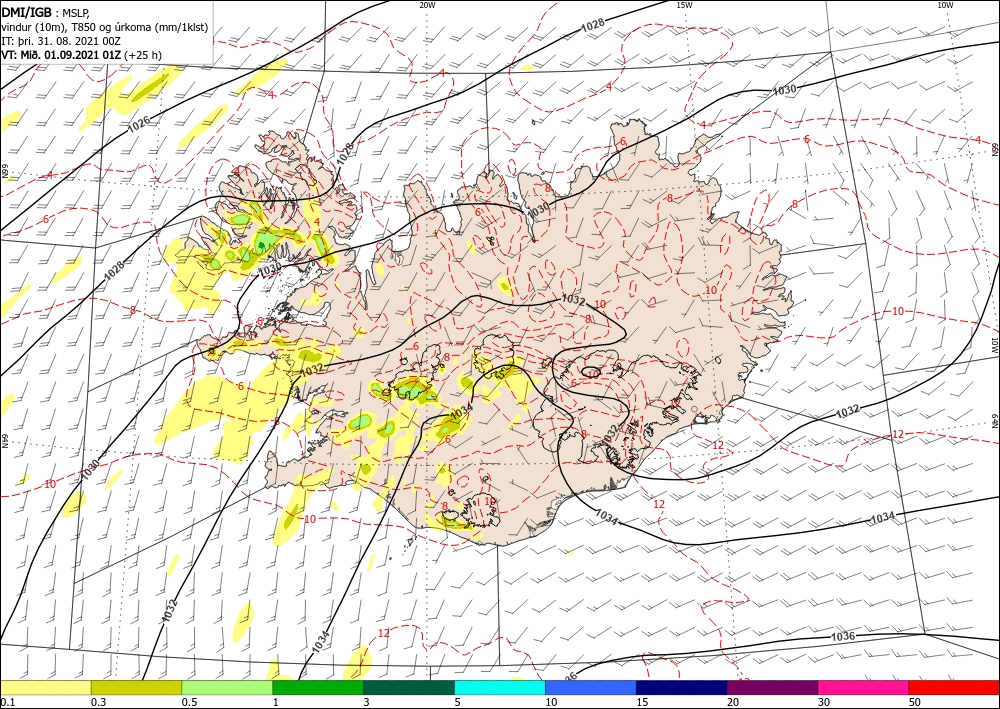Screen dimensions: 1000x709
Task: Select the "IT: þri. 31. 08. 2021 00Z" line
Action: point(59,41)
